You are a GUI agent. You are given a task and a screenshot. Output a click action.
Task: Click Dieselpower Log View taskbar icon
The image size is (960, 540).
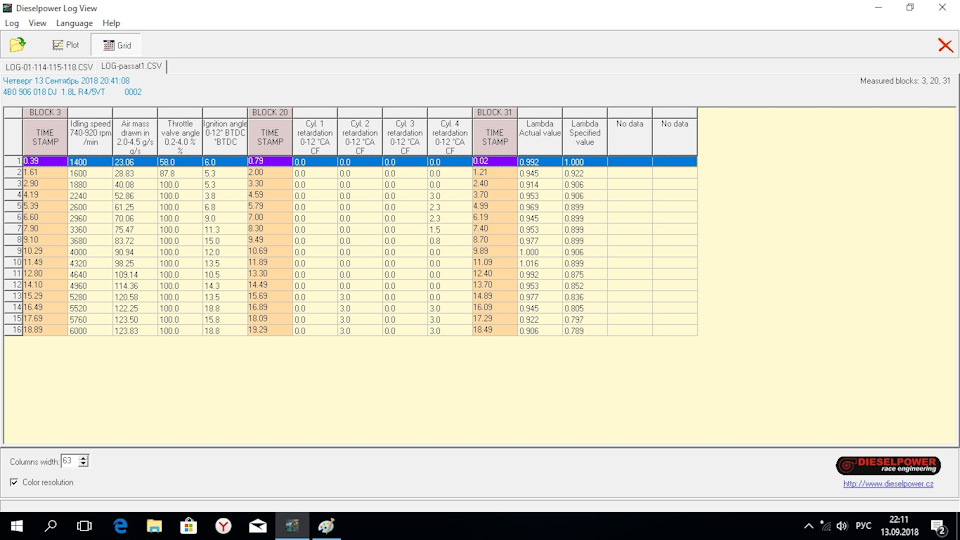click(292, 526)
